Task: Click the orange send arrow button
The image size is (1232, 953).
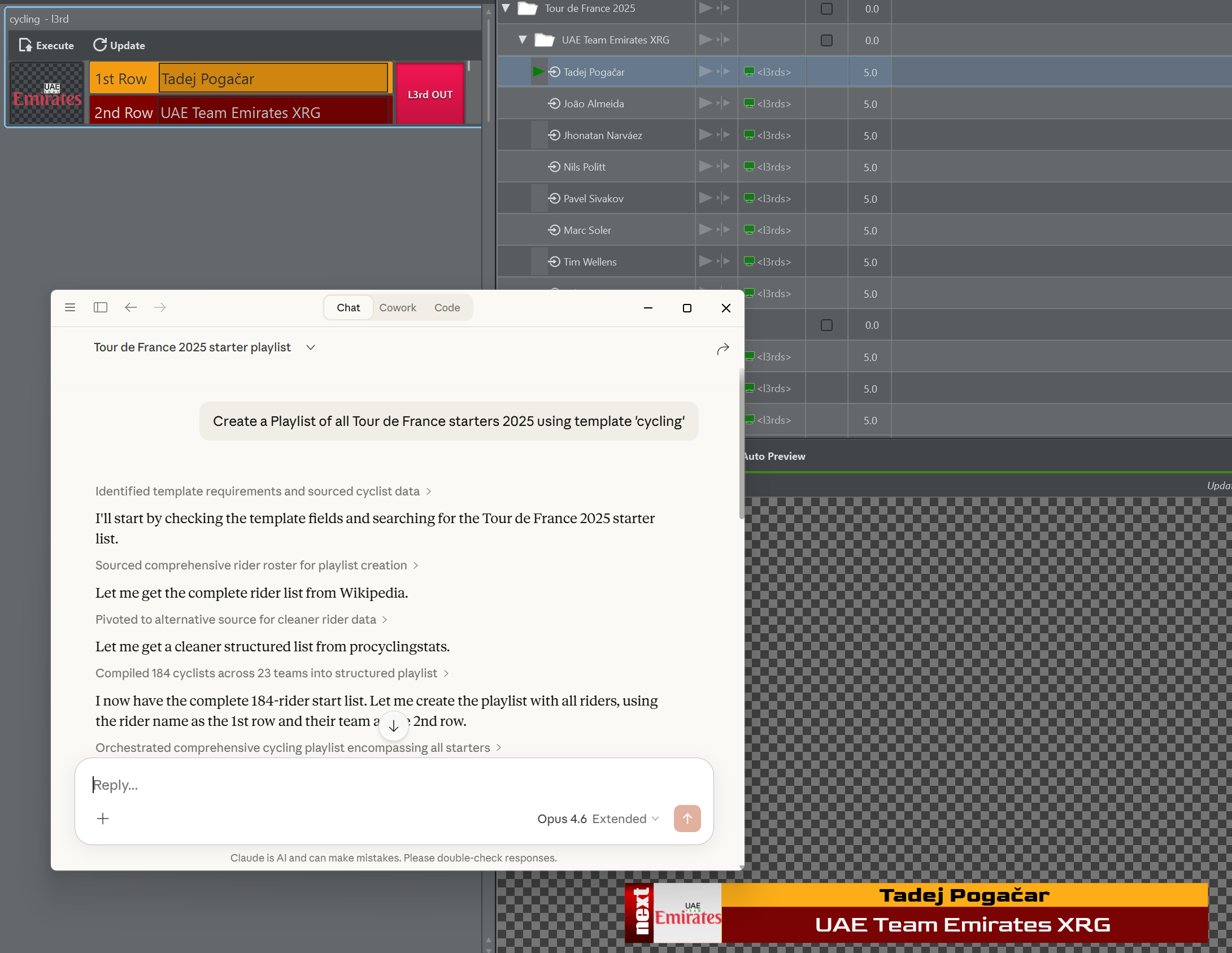Action: click(x=687, y=819)
